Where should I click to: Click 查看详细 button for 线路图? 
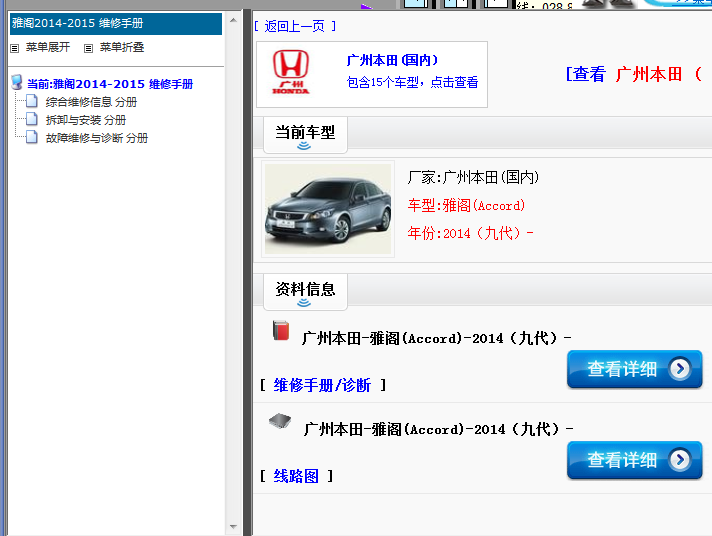[x=634, y=460]
